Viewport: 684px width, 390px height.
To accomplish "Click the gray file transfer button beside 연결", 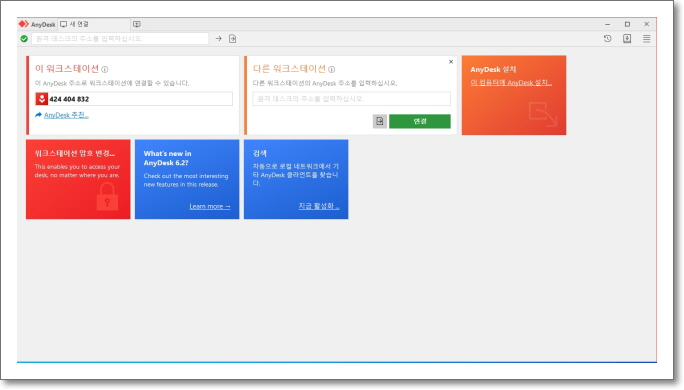I will pyautogui.click(x=380, y=121).
